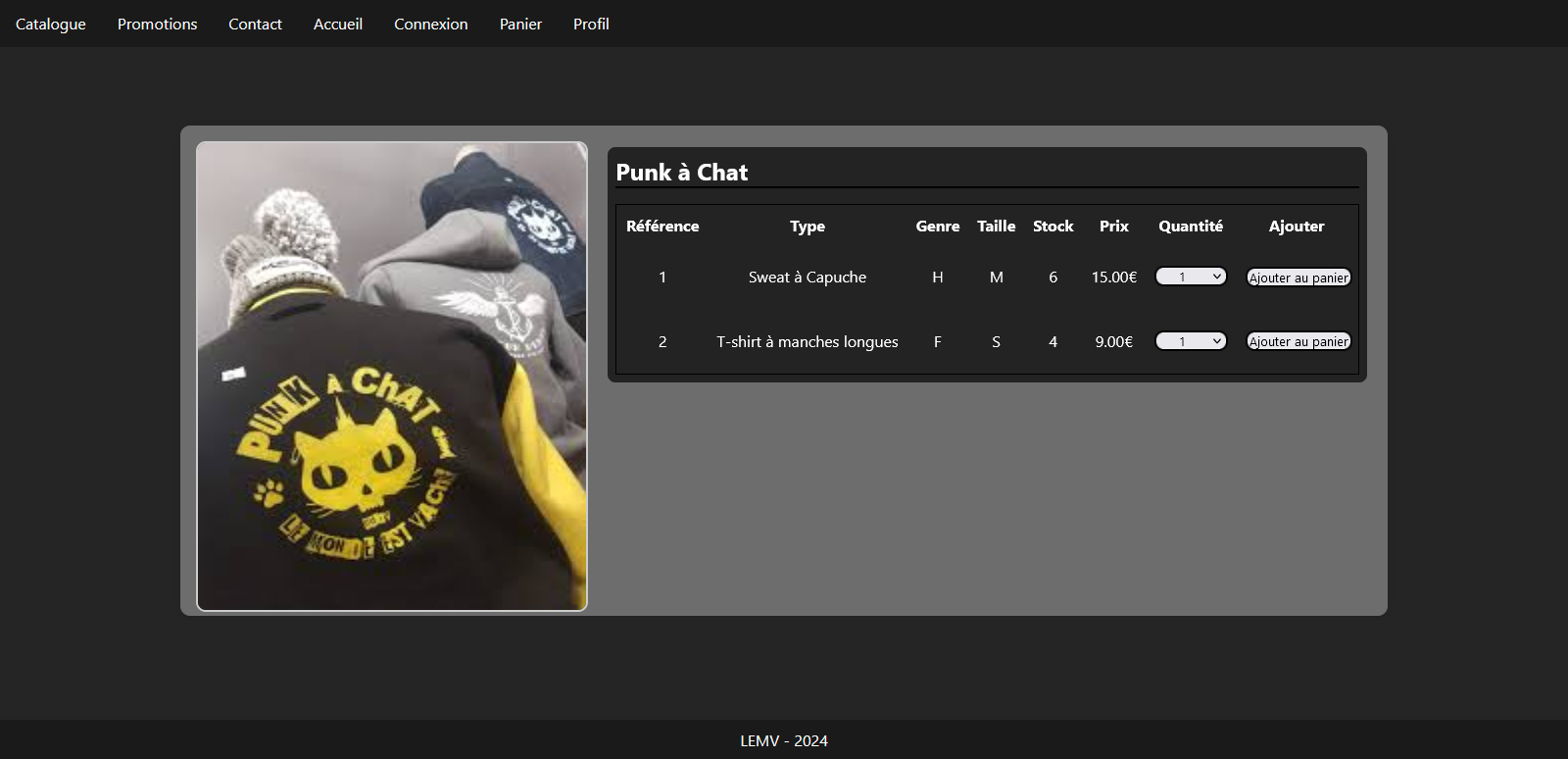This screenshot has height=759, width=1568.
Task: Click the Punk à Chat product title
Action: [682, 173]
